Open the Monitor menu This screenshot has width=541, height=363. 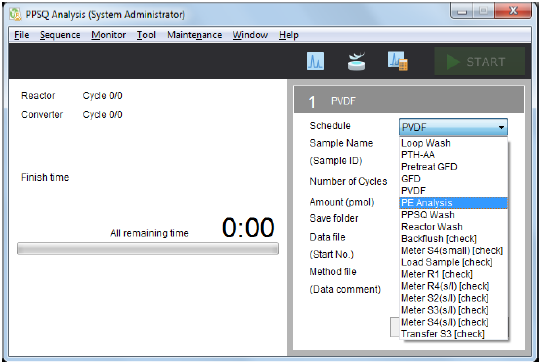click(x=109, y=35)
